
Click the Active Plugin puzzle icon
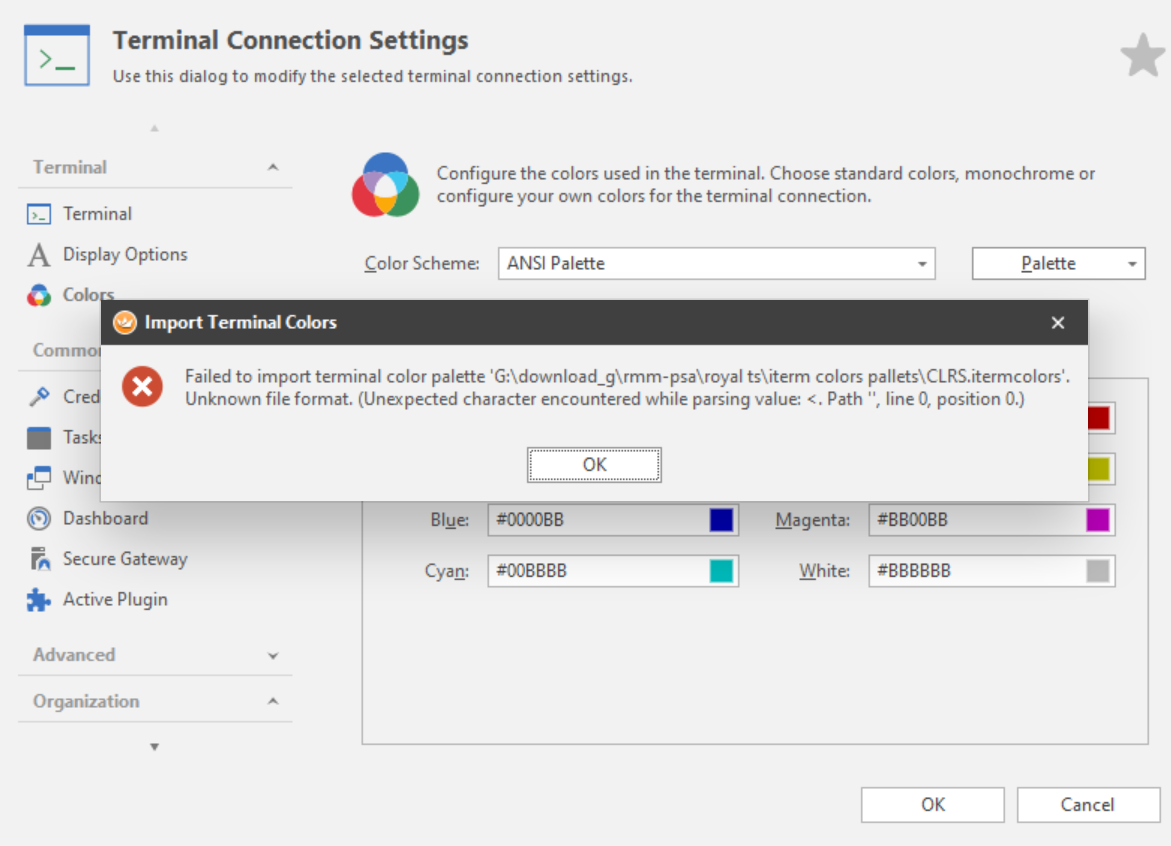click(x=39, y=600)
